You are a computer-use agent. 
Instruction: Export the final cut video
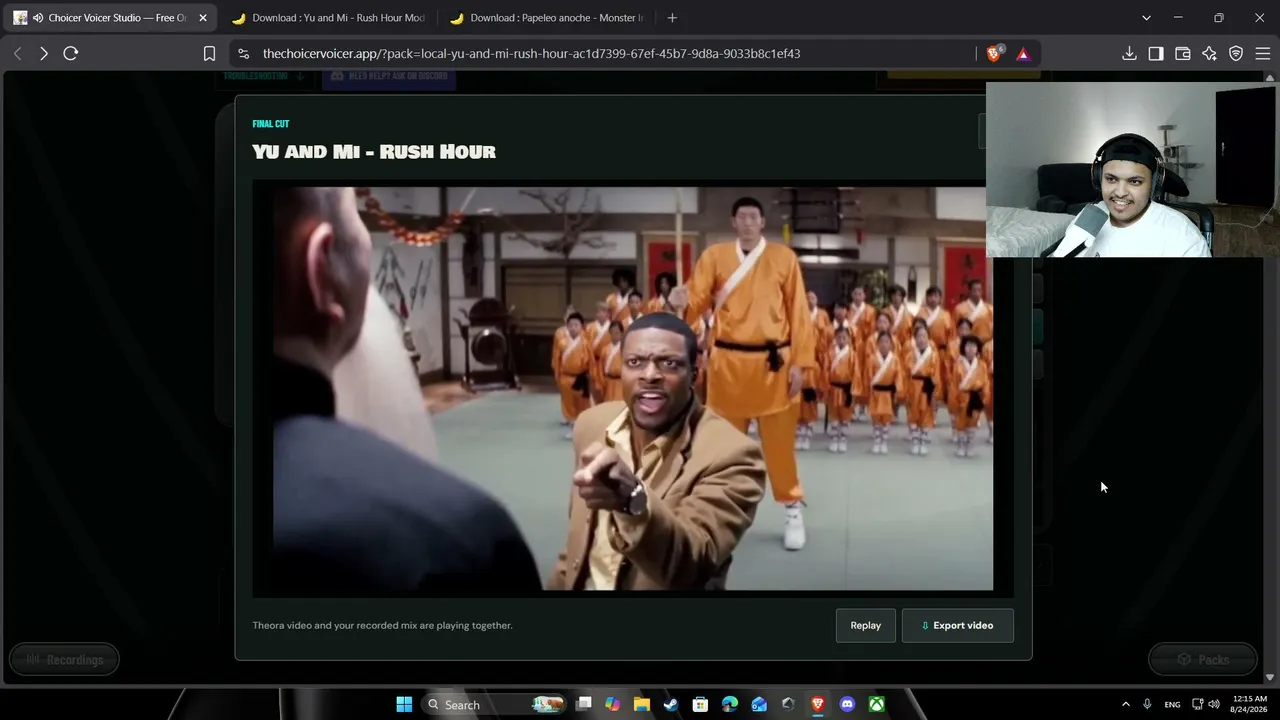tap(957, 626)
